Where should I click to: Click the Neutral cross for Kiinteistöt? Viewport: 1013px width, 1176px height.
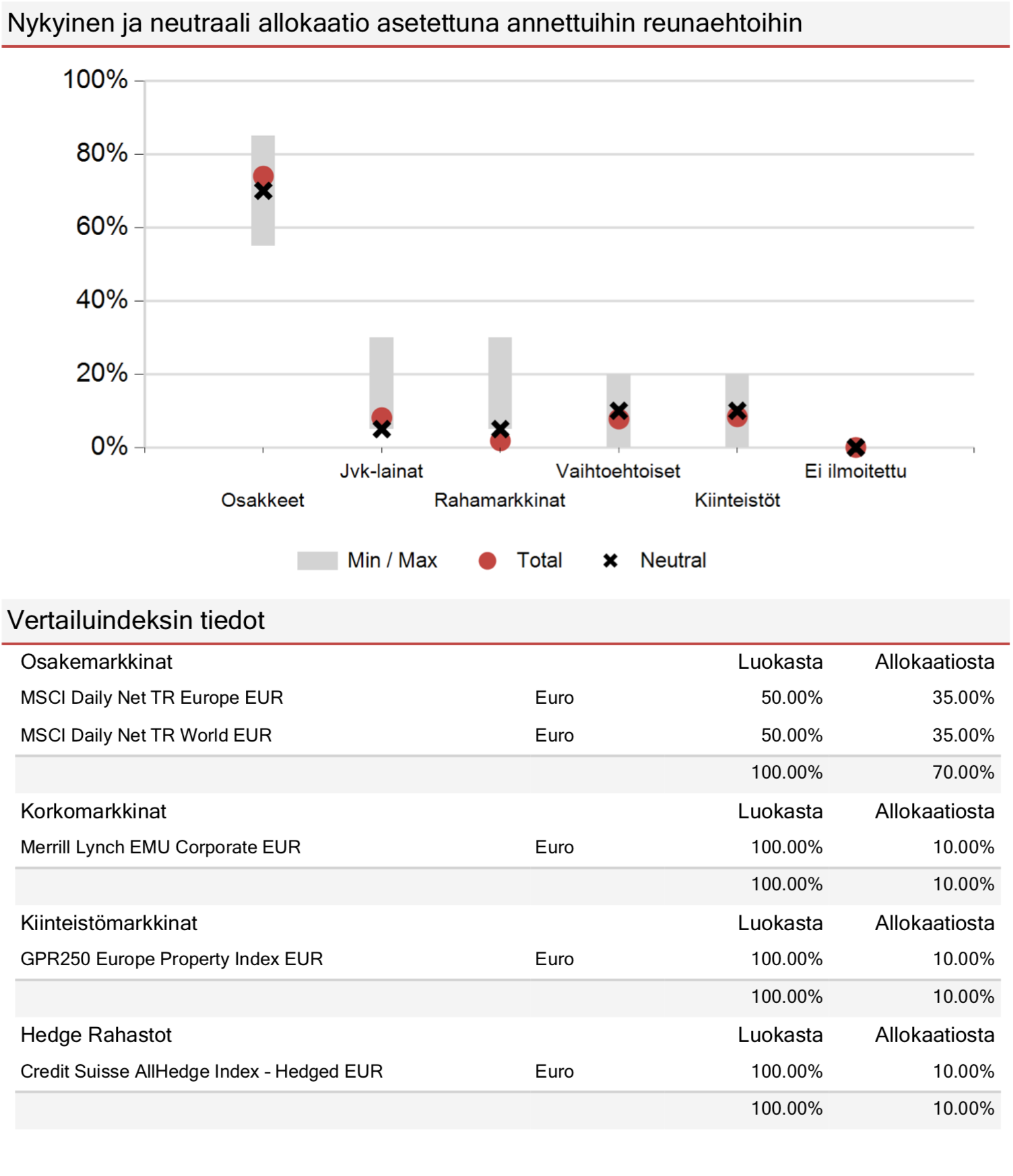[737, 411]
